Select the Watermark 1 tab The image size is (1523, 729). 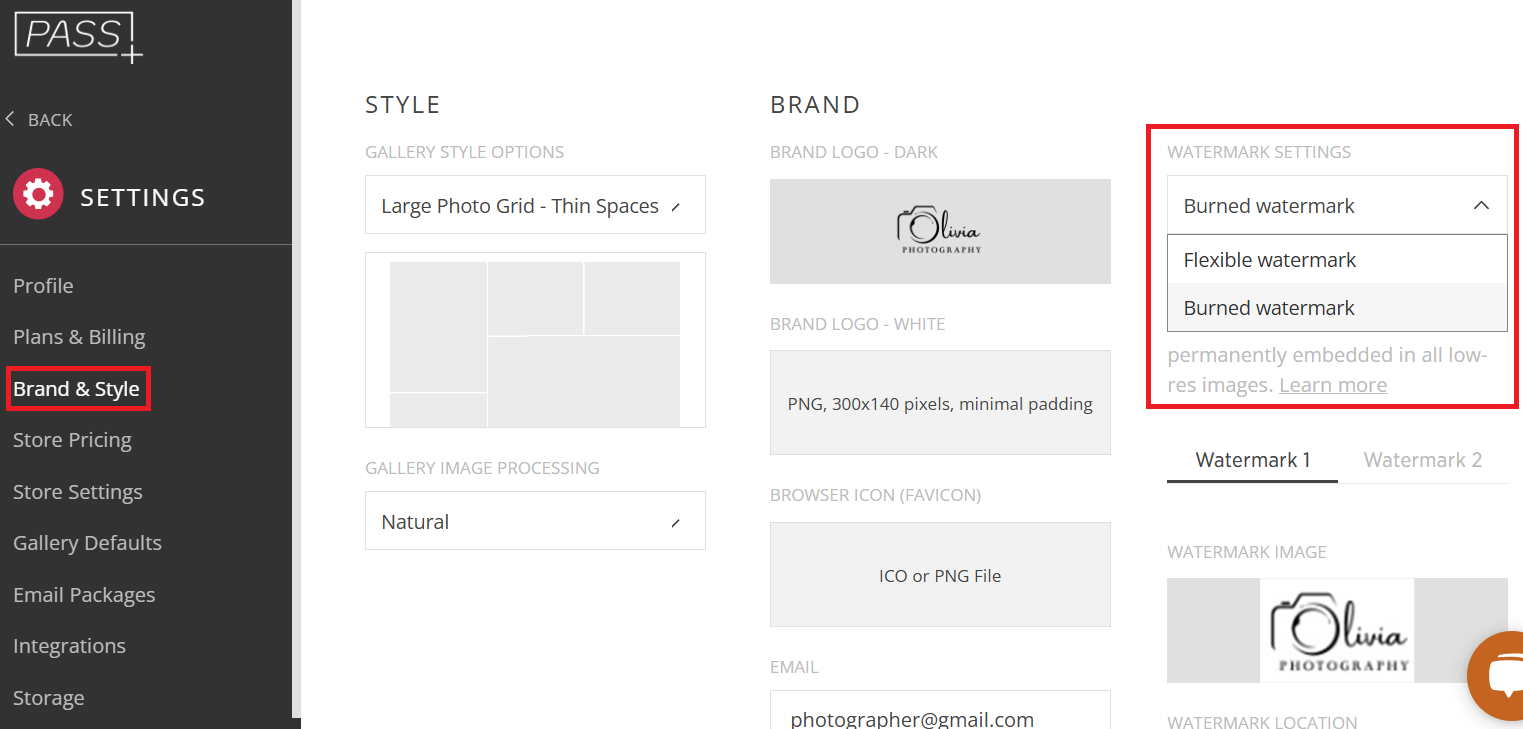[1252, 460]
